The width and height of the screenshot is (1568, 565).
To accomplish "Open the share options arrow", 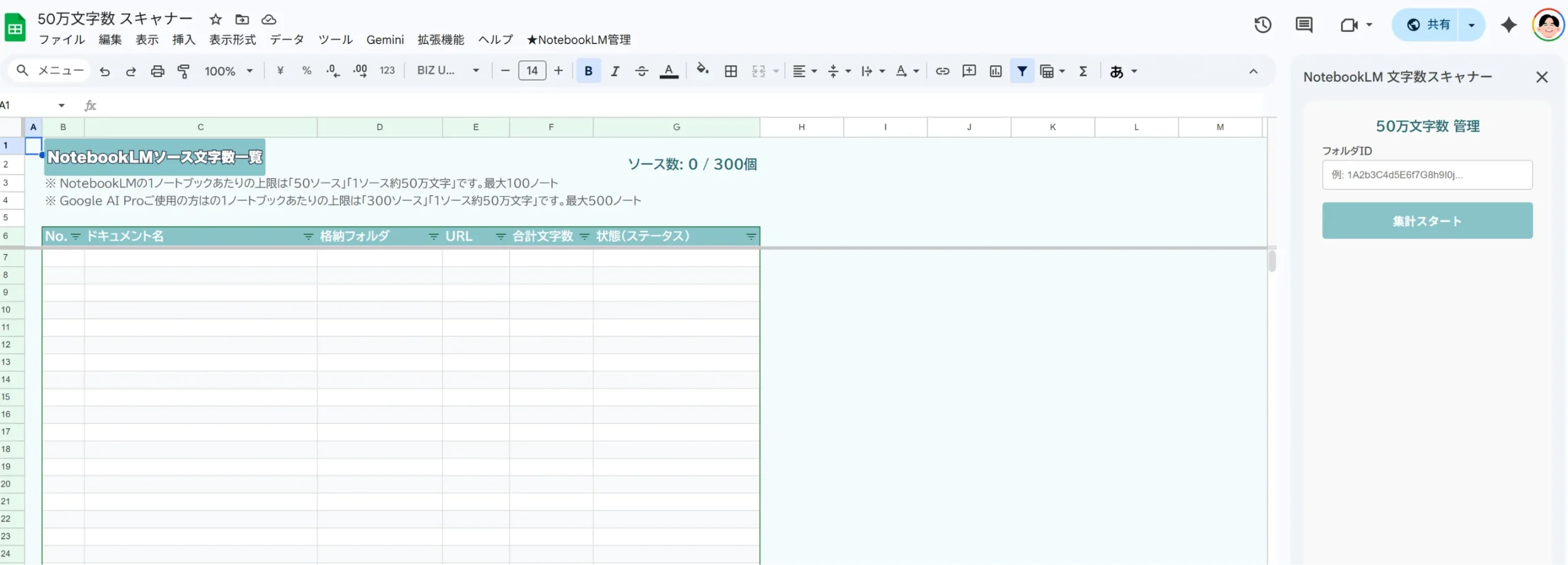I will pyautogui.click(x=1471, y=25).
